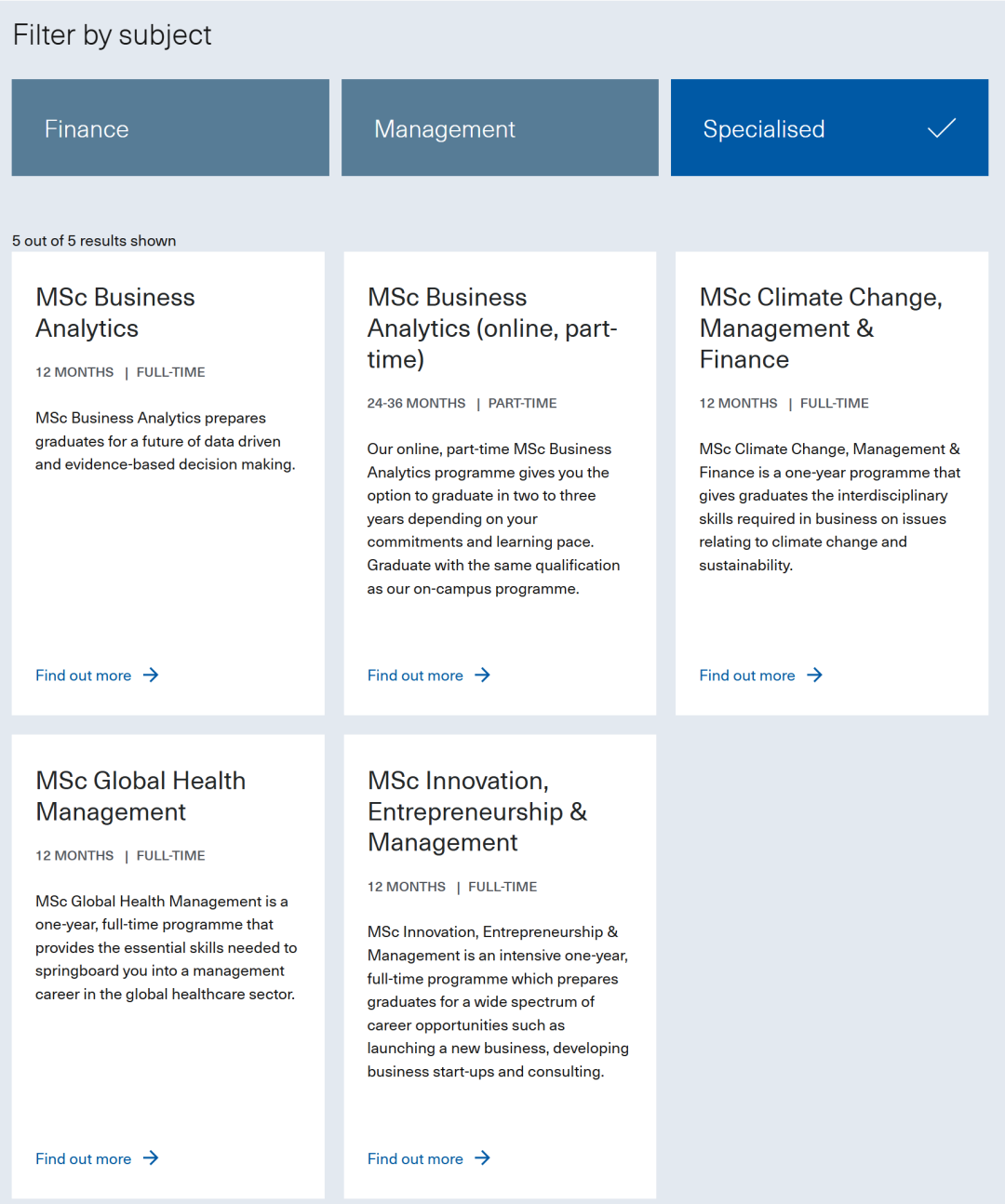
Task: Click arrow icon on online part-time Analytics card
Action: [482, 676]
